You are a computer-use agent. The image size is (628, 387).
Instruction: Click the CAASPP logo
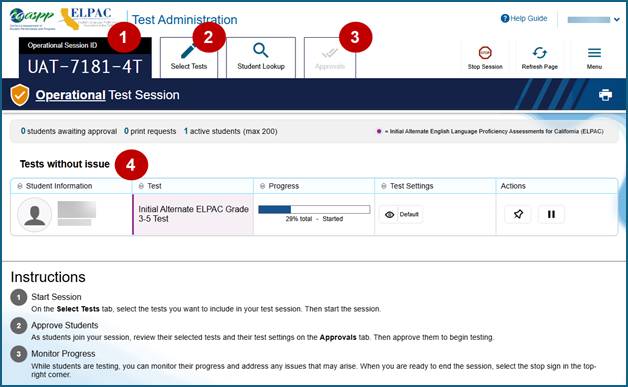(32, 18)
